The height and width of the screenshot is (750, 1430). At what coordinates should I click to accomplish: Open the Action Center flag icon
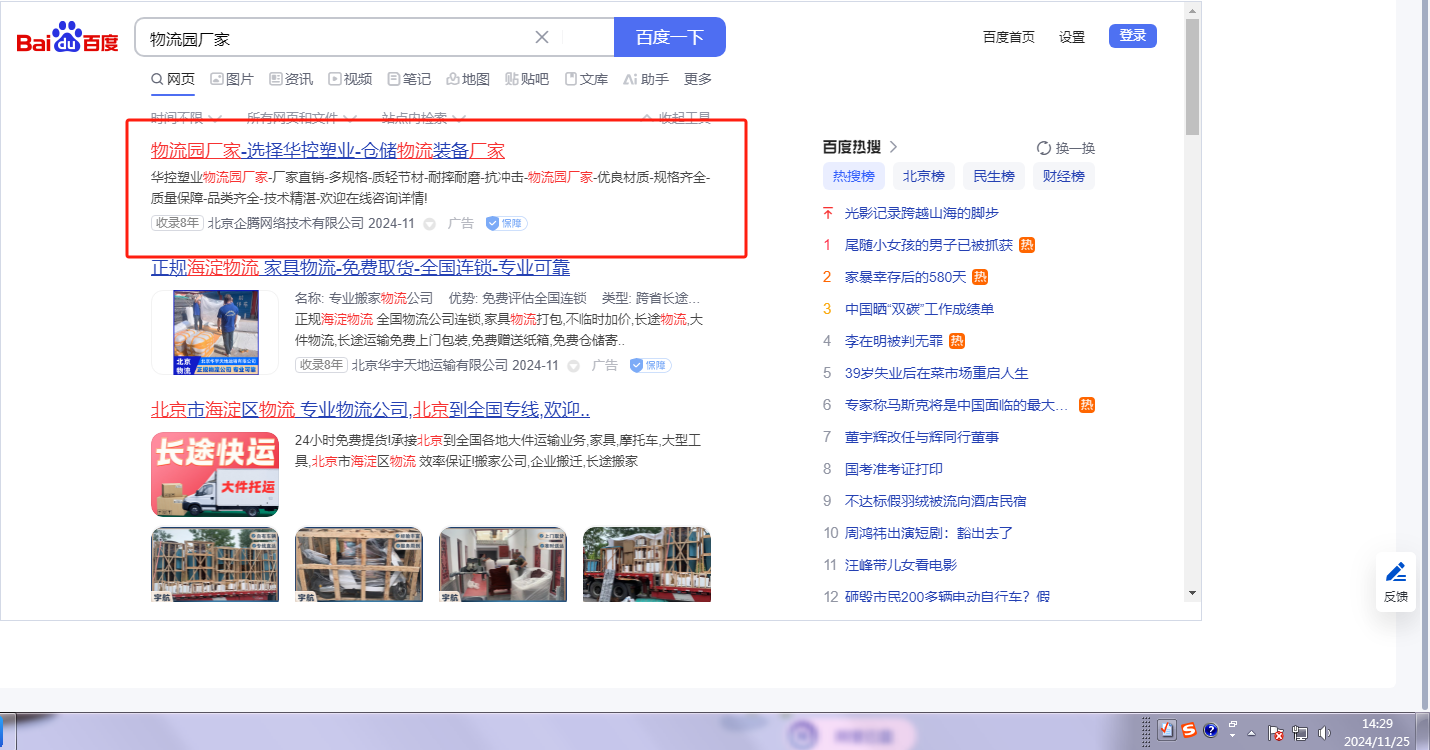[1276, 732]
